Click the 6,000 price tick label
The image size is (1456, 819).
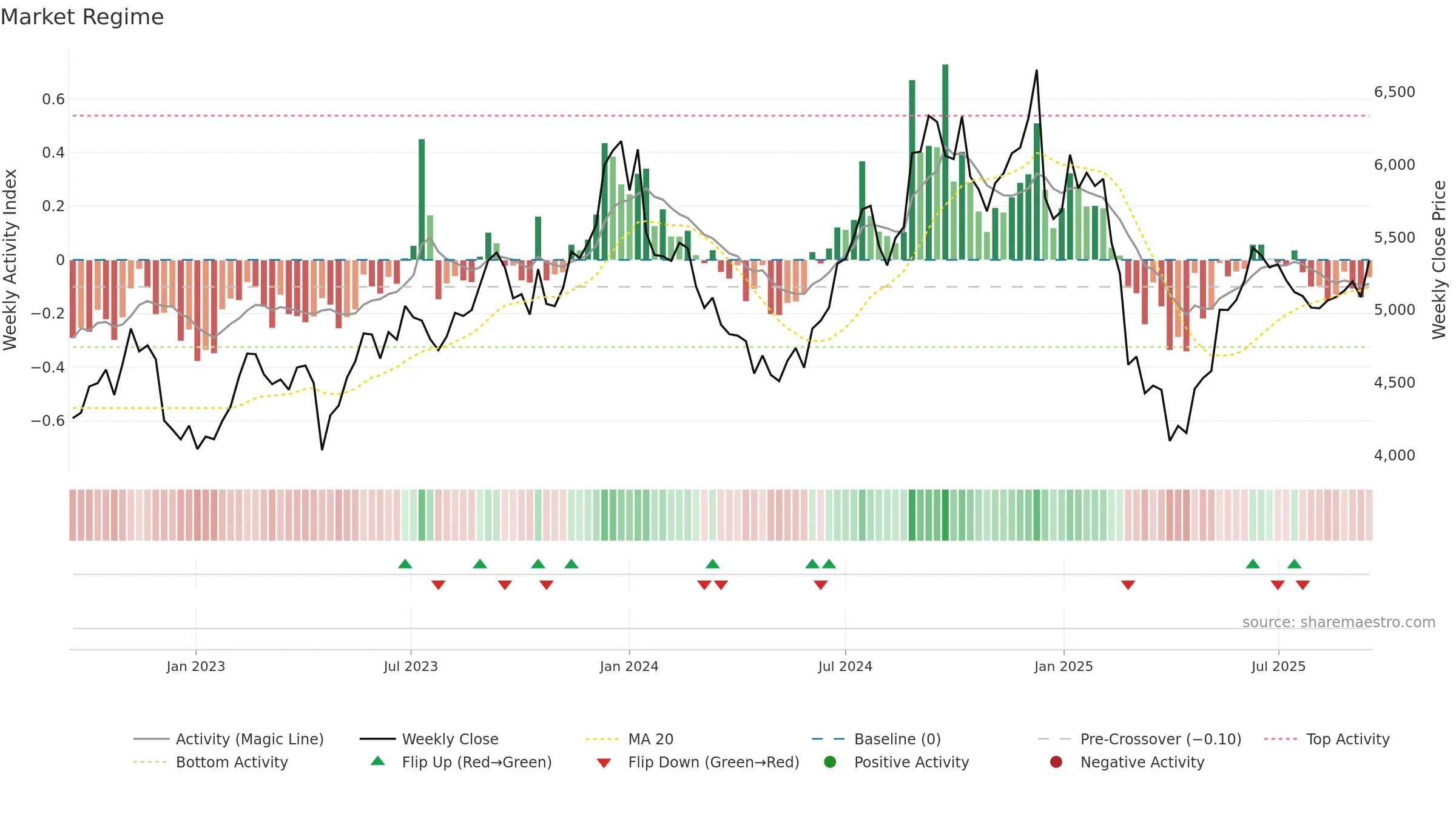coord(1395,165)
